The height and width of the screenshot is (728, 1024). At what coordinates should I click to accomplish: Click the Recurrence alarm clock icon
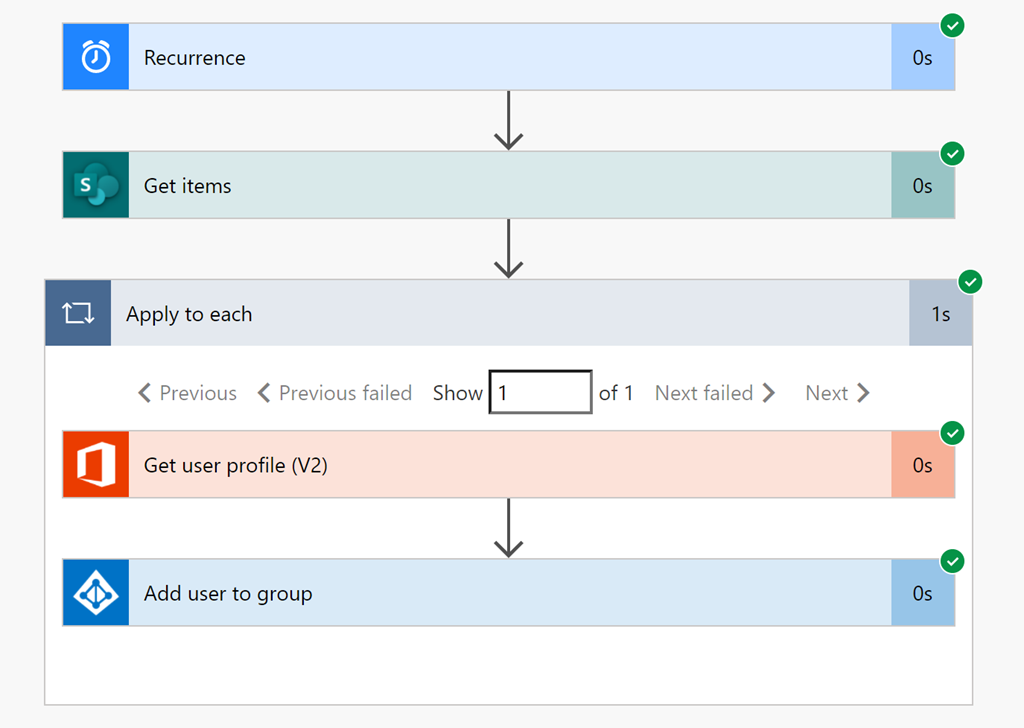(96, 57)
